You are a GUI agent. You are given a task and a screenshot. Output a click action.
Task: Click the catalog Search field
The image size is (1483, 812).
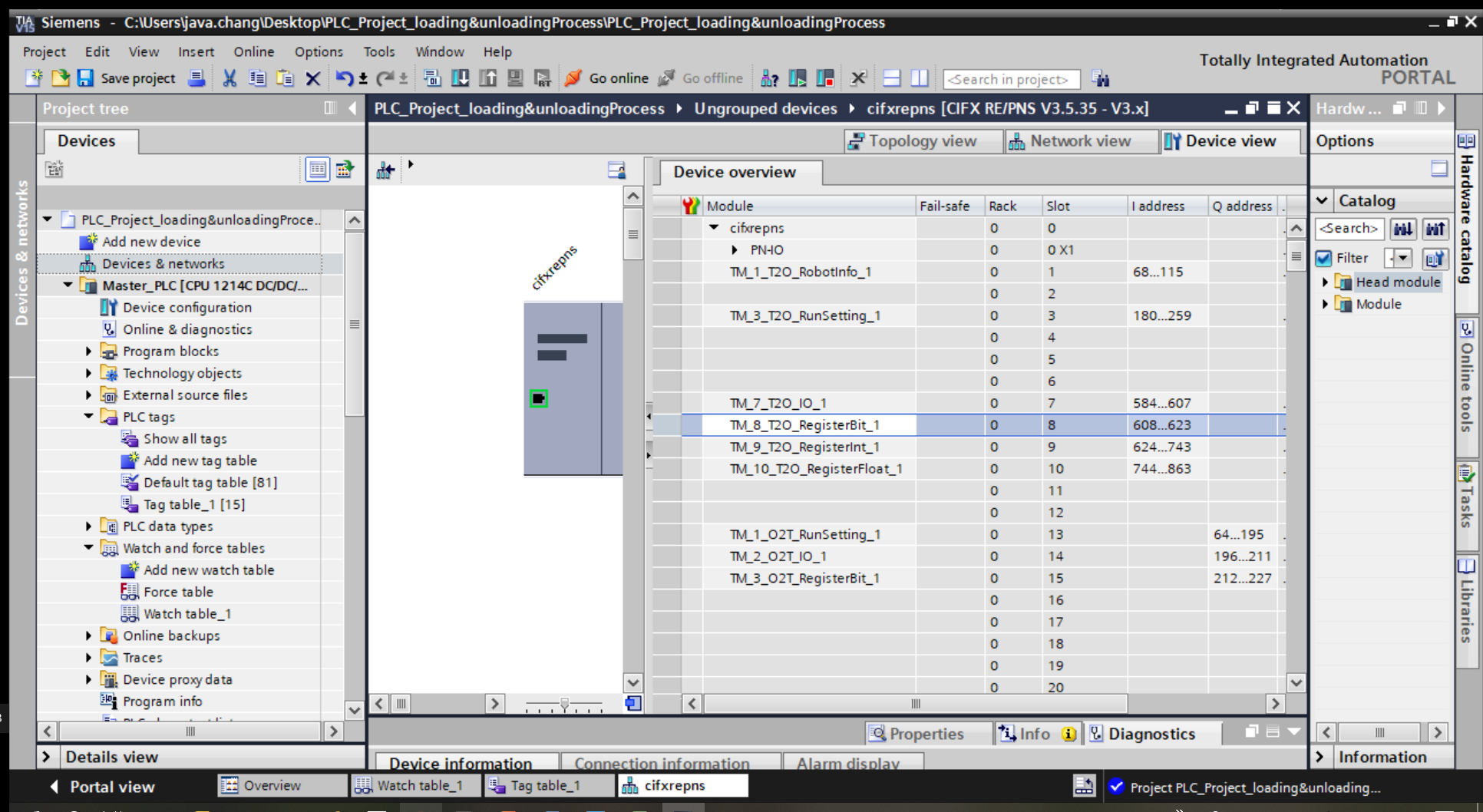tap(1349, 229)
